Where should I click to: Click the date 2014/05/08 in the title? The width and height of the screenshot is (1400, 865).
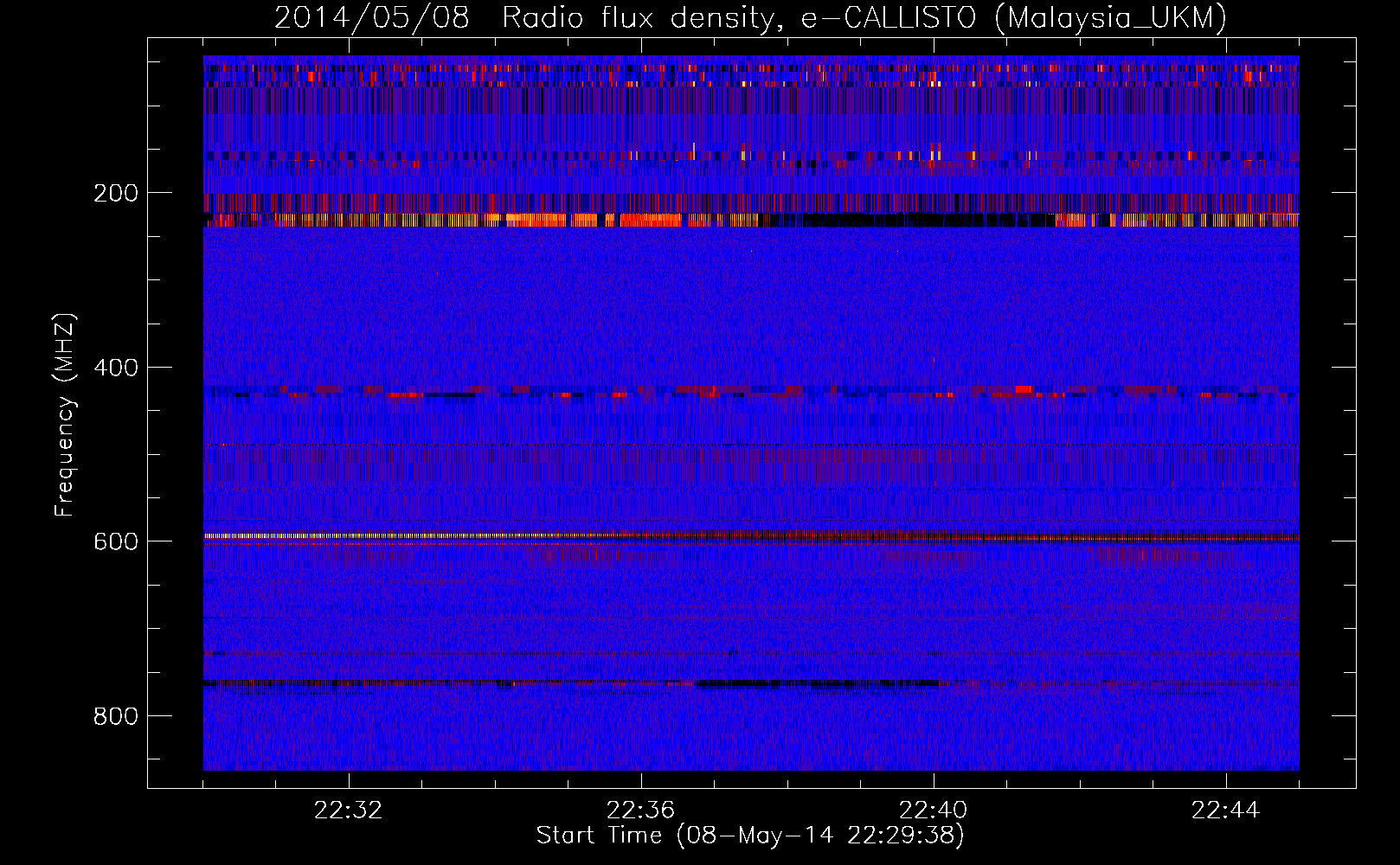click(372, 17)
